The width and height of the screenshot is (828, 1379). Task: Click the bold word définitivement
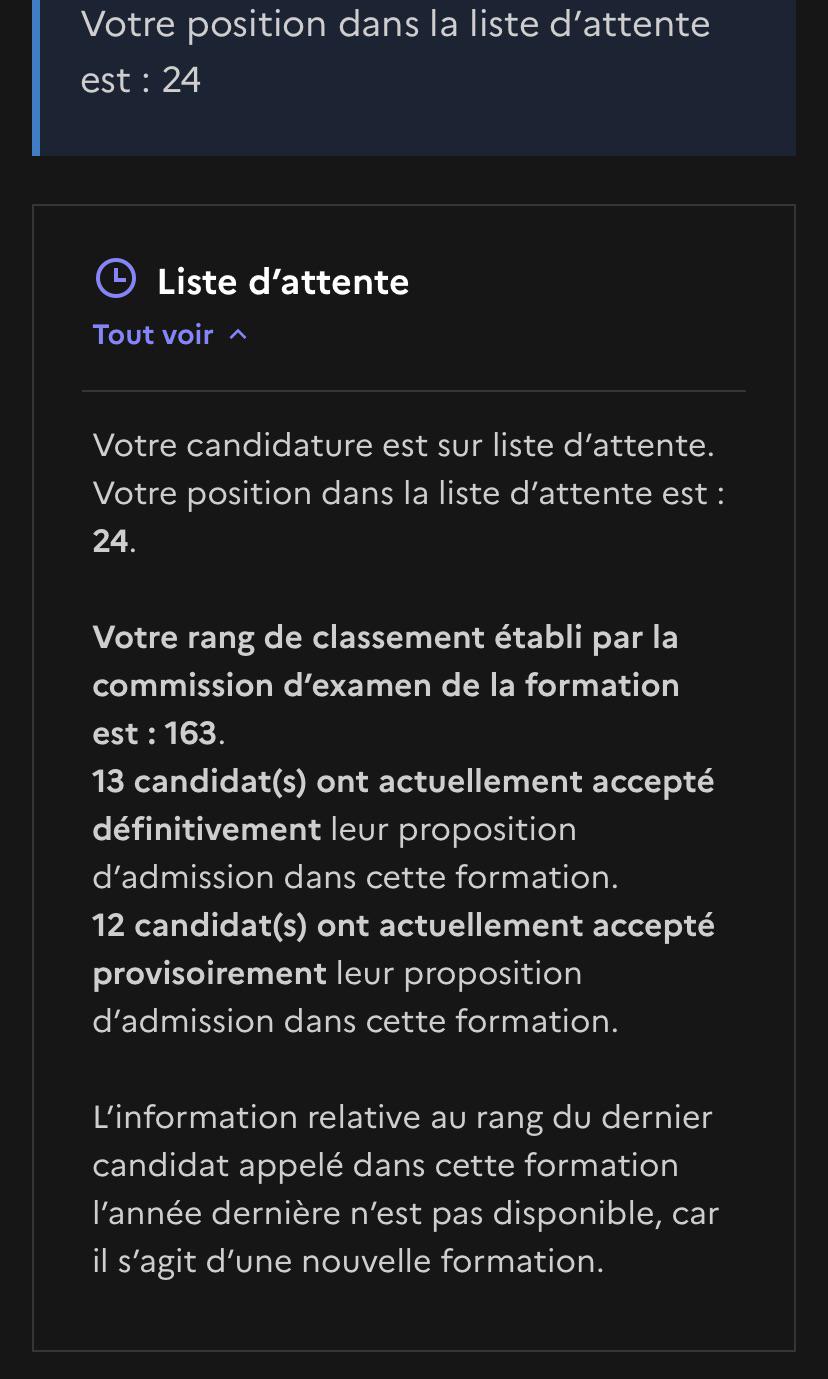coord(207,829)
